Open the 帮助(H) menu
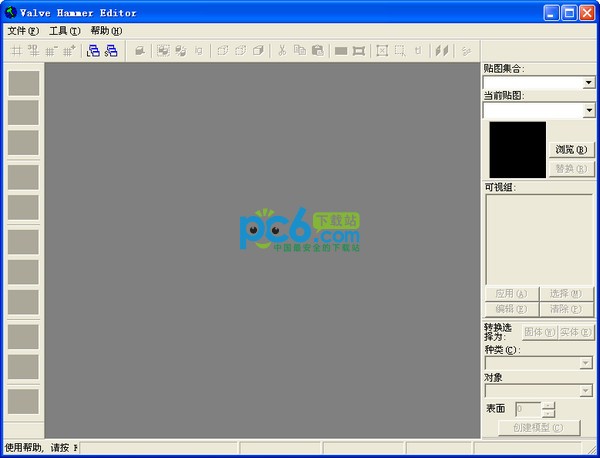 (106, 31)
